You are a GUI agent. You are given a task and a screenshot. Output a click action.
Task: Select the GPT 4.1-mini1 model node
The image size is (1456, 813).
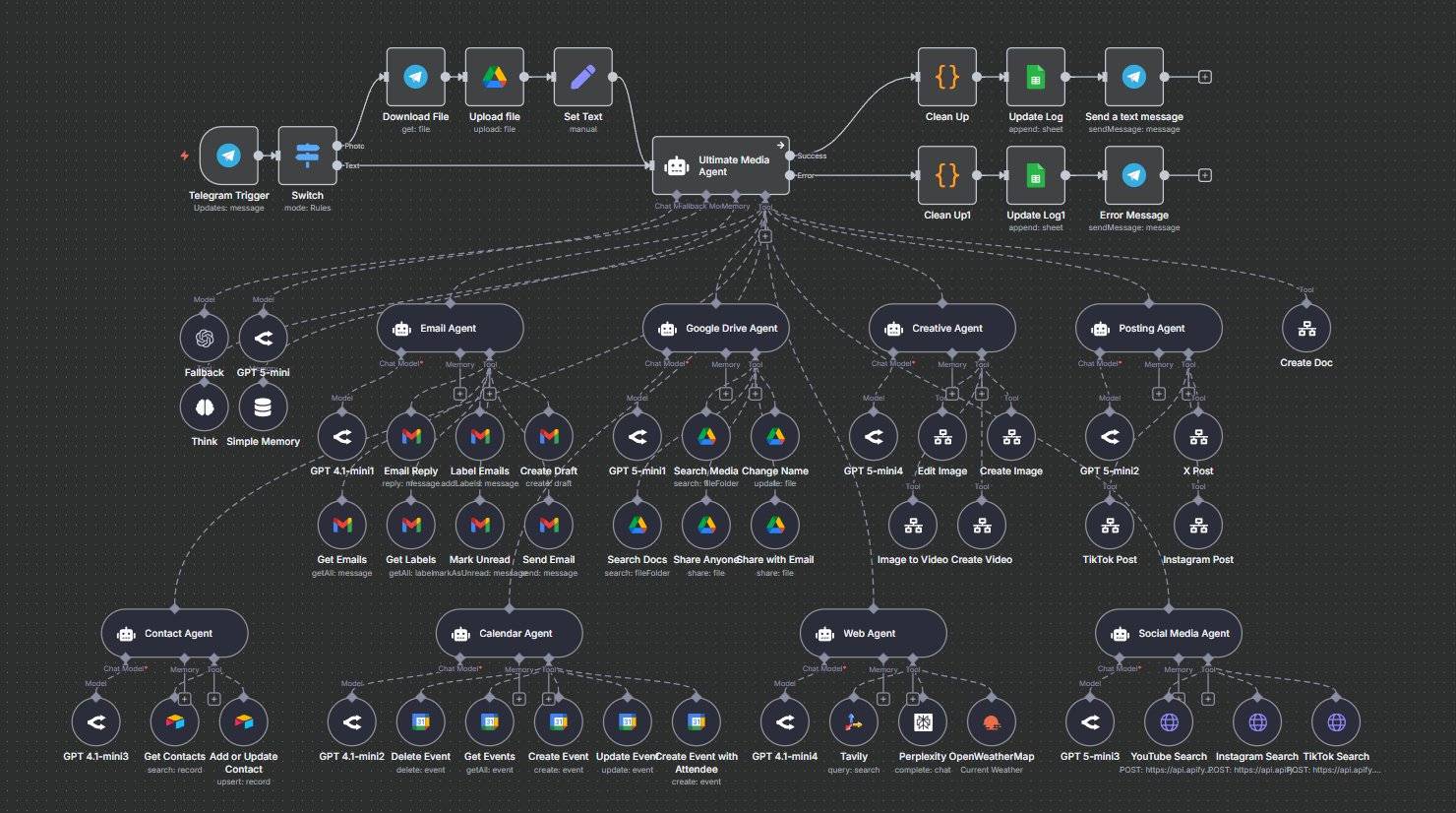tap(342, 436)
